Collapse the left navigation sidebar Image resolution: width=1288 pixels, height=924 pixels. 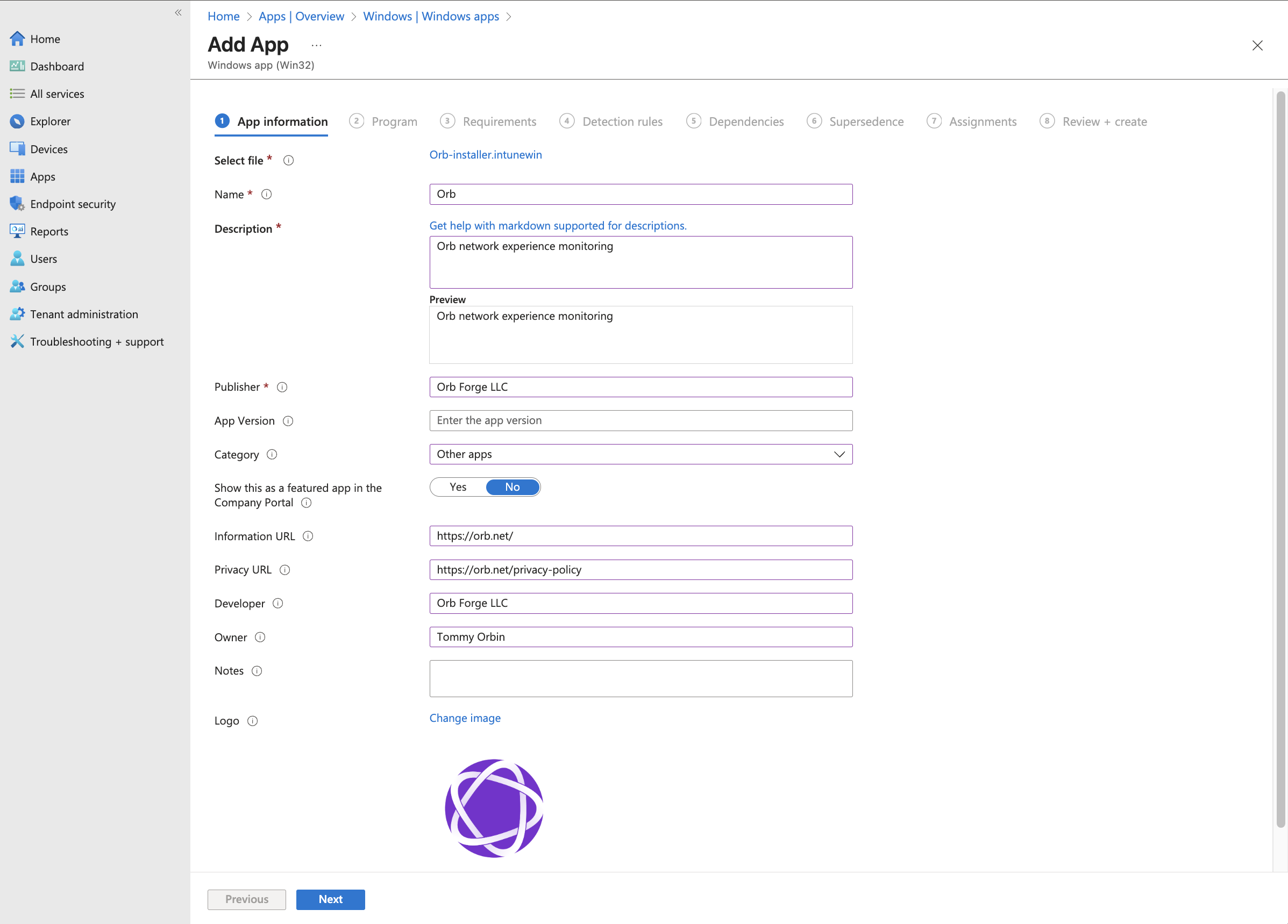point(179,12)
